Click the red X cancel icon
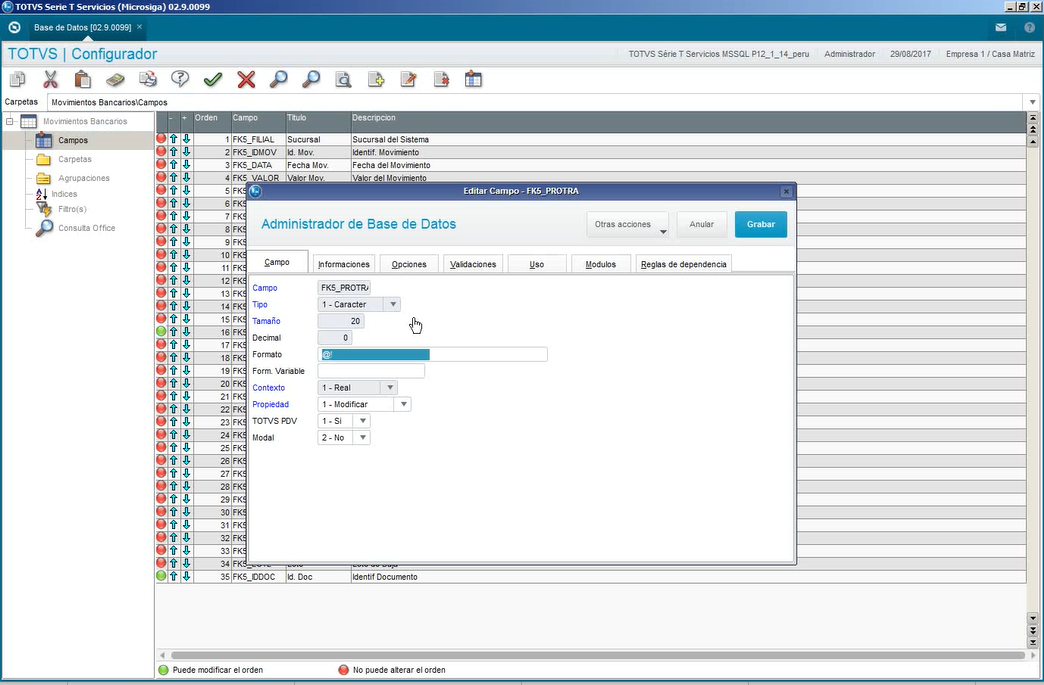 pyautogui.click(x=246, y=80)
